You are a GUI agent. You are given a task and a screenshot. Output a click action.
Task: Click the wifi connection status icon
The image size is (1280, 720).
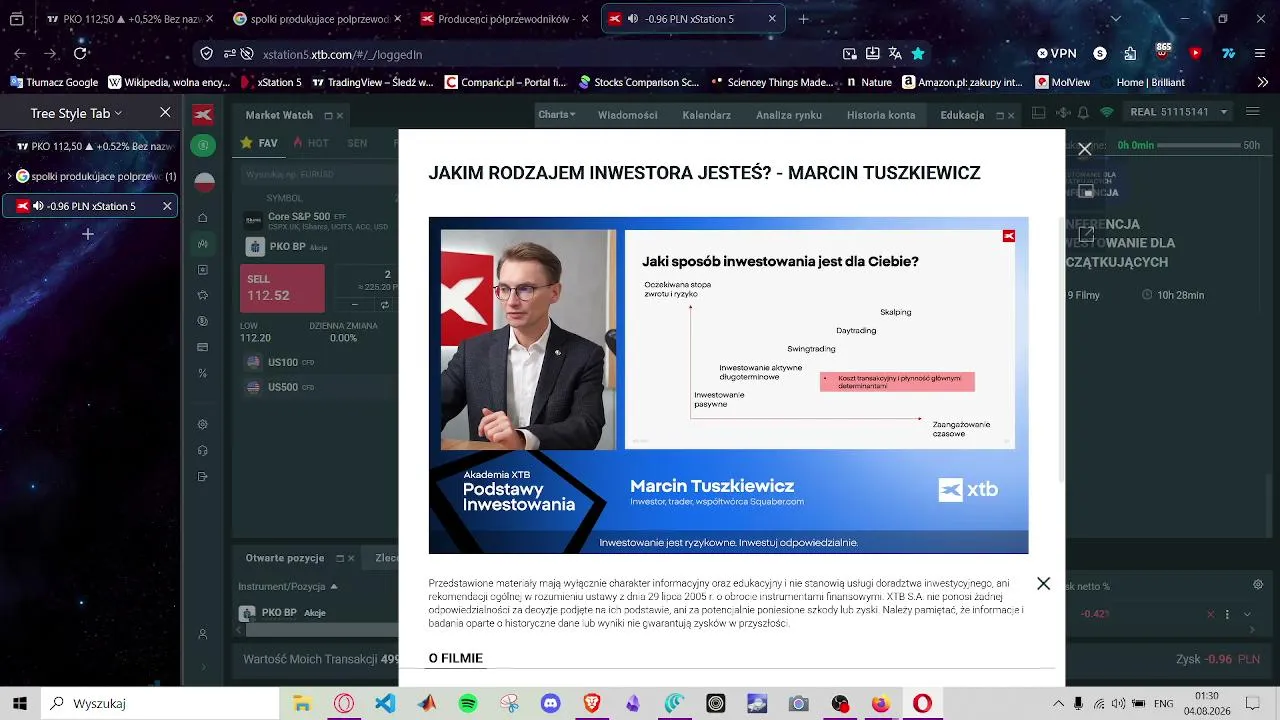tap(1106, 112)
